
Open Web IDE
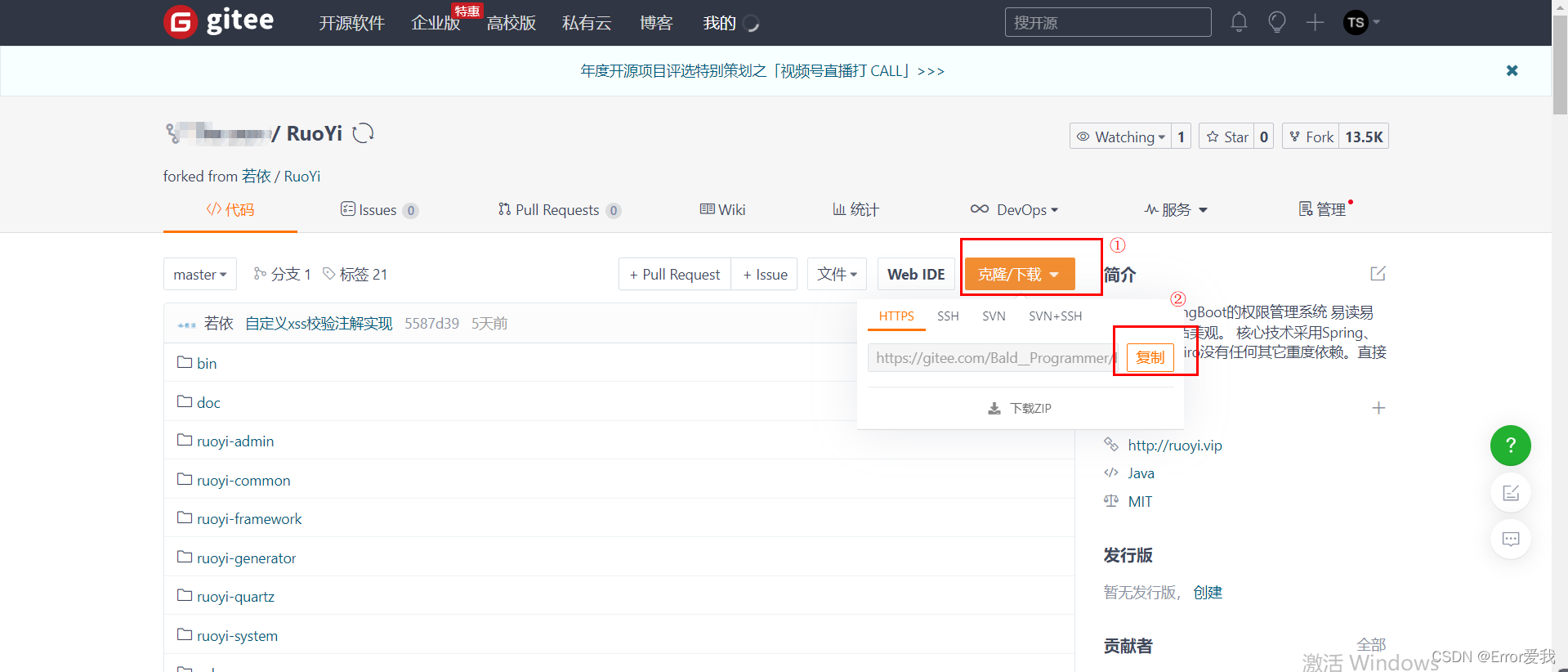[x=916, y=274]
